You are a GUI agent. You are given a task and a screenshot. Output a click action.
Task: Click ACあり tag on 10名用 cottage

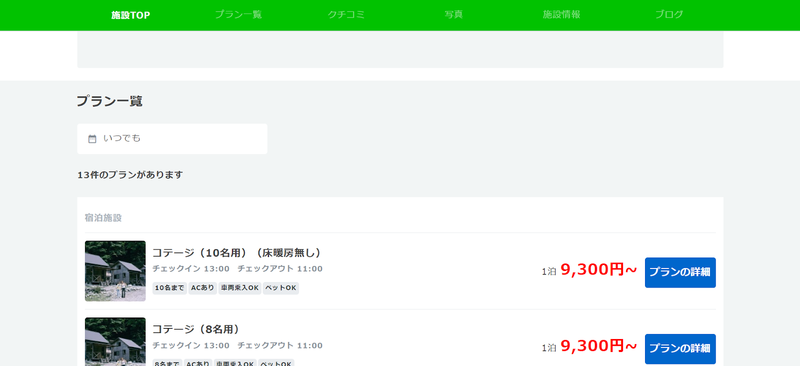coord(203,288)
